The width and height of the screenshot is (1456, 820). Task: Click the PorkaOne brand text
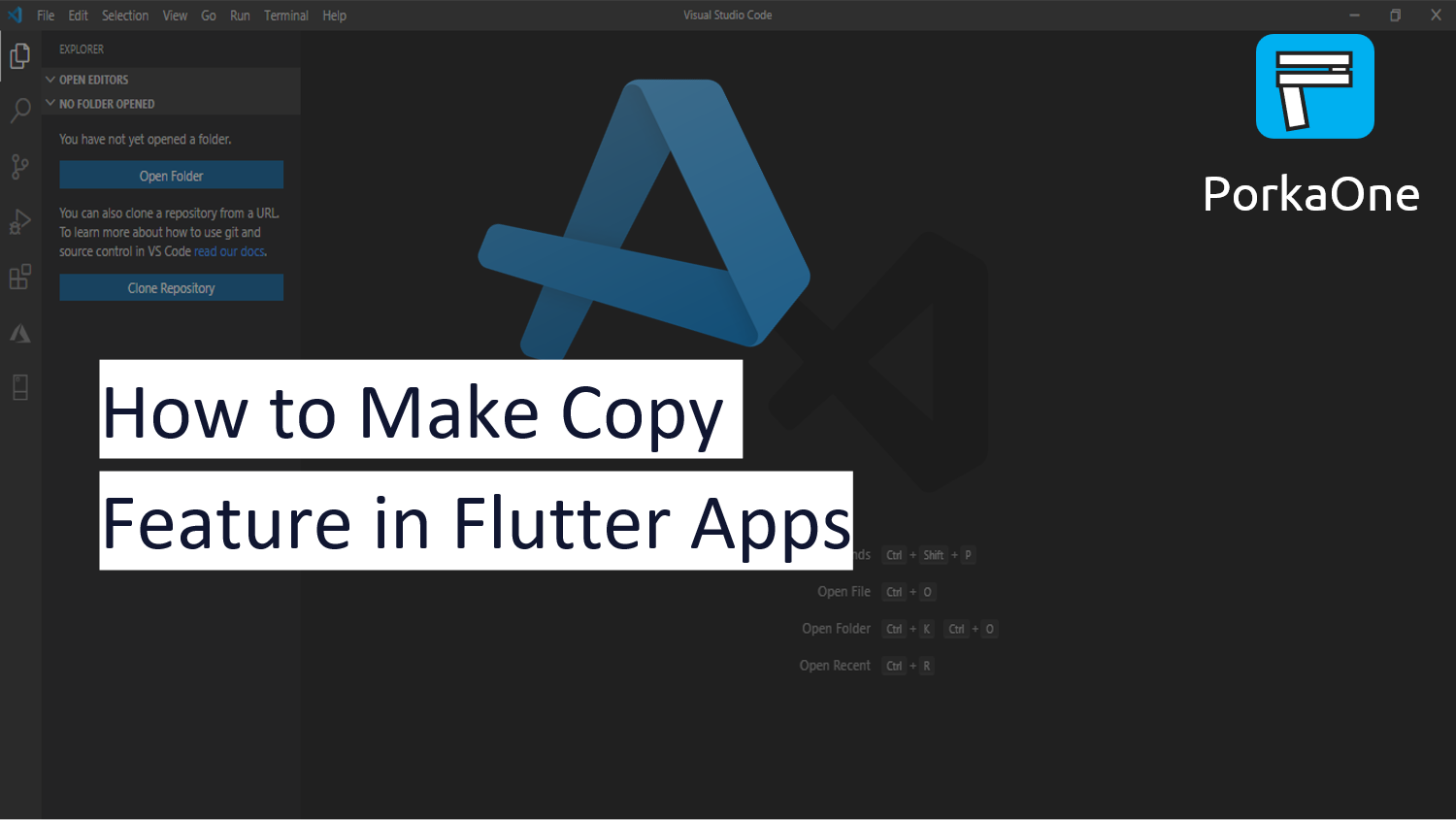pos(1311,194)
